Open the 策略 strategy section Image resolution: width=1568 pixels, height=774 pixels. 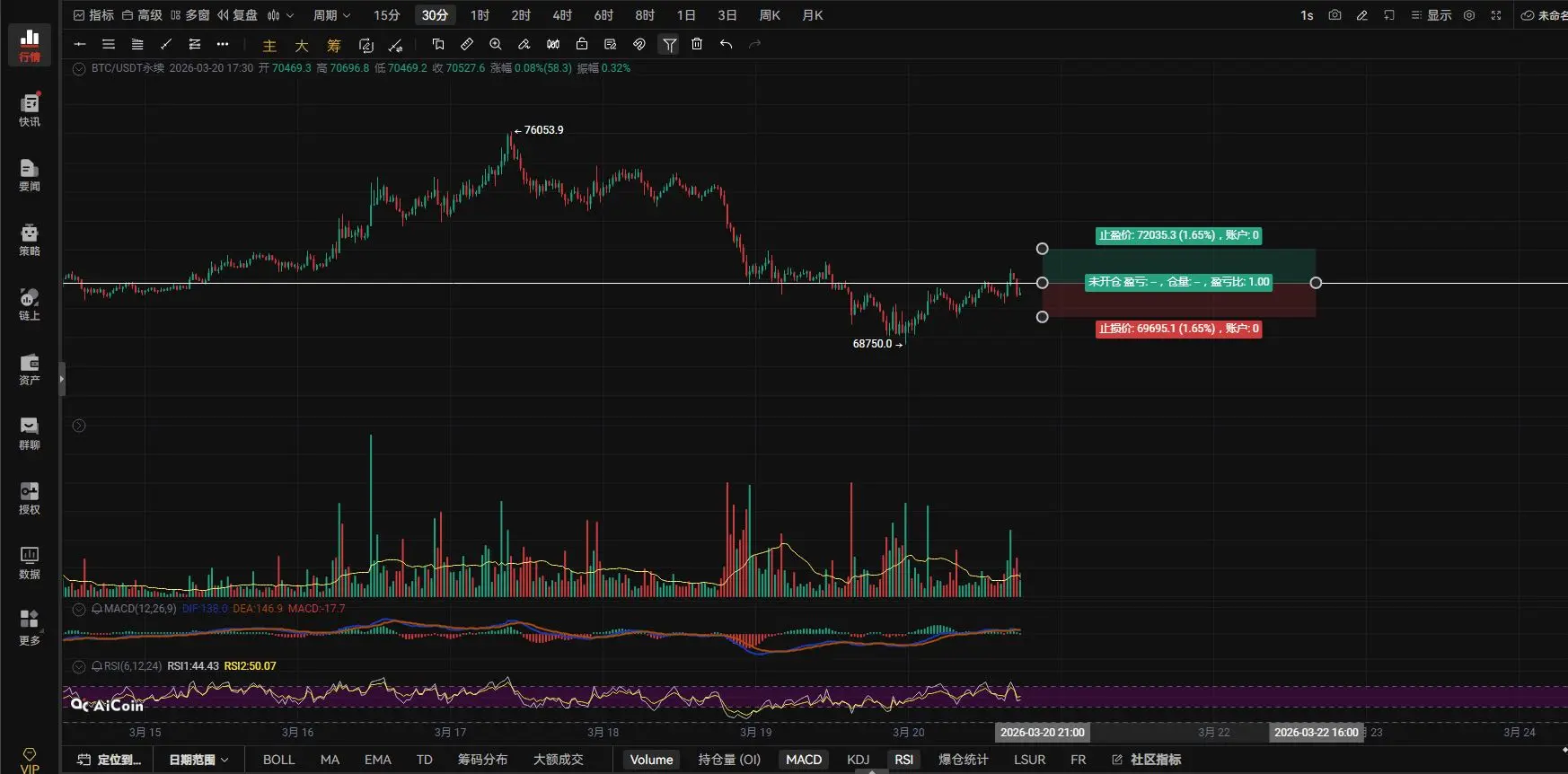[30, 239]
